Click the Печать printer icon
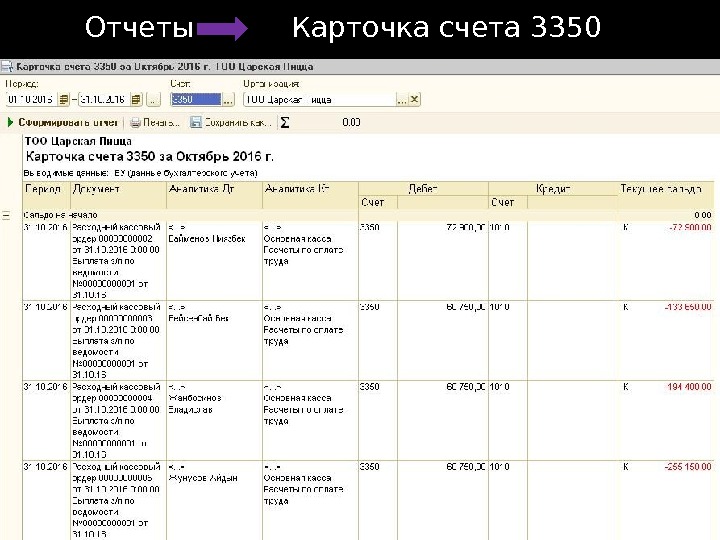720x540 pixels. 135,123
